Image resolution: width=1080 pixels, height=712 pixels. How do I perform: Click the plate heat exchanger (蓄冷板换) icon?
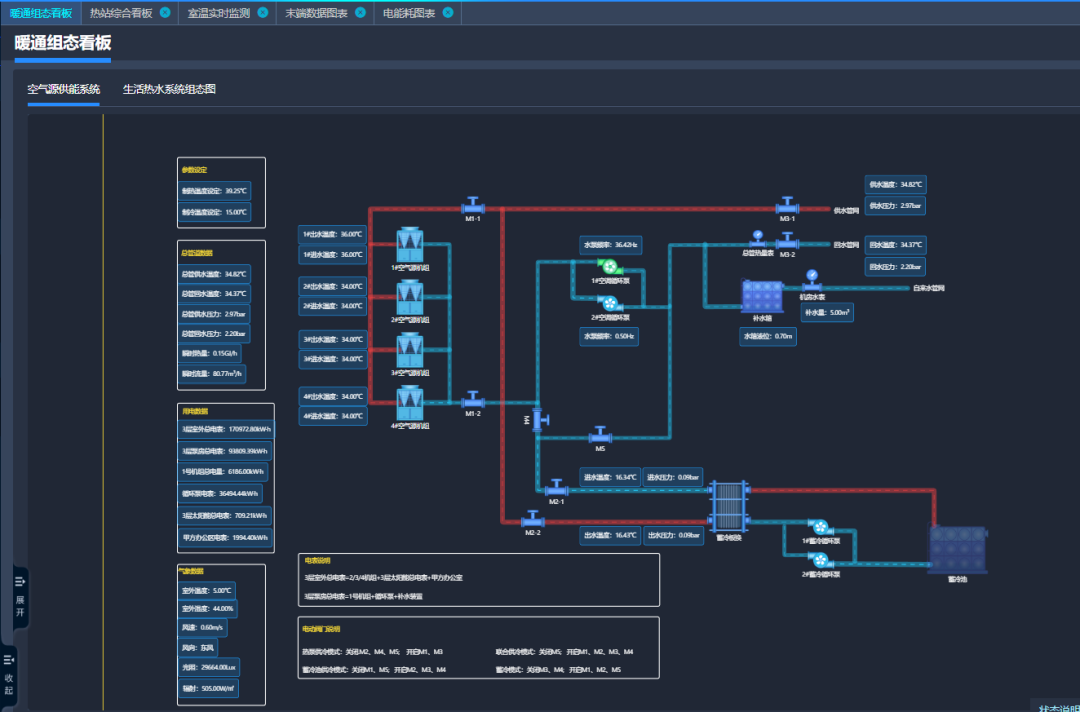(729, 507)
